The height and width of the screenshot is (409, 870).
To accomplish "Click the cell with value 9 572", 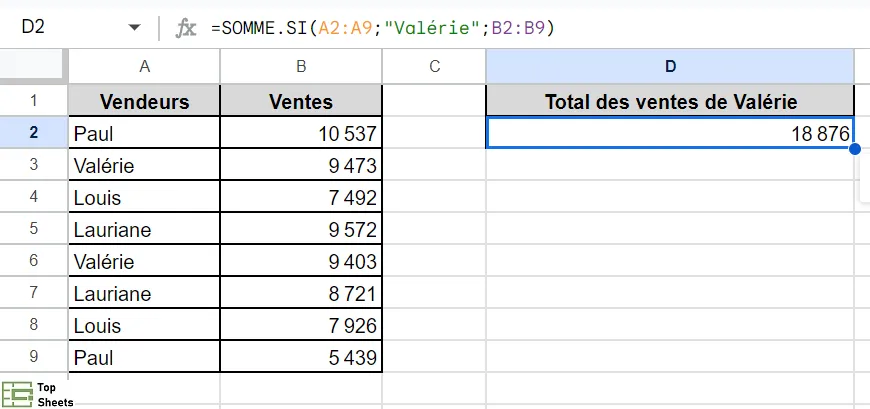I will [301, 229].
